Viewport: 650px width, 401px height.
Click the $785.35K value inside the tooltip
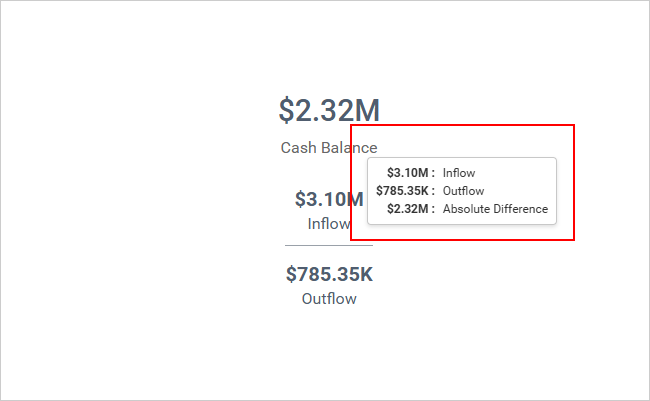tap(402, 191)
